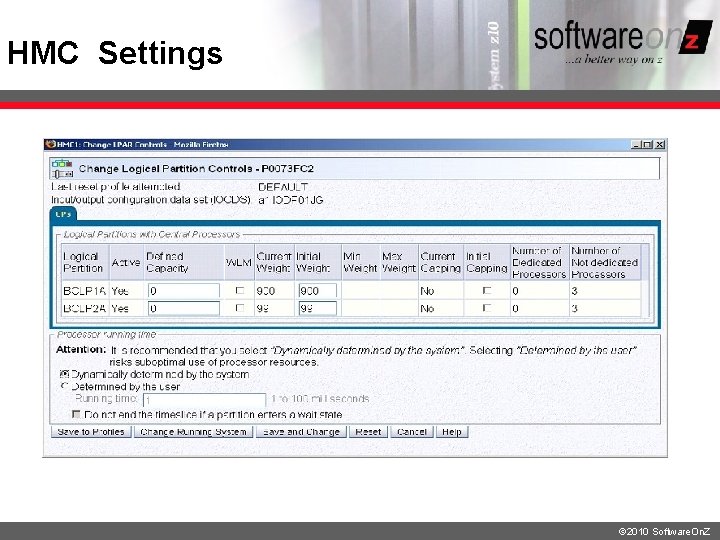Click the Max Weight column header
Viewport: 720px width, 540px height.
point(399,262)
